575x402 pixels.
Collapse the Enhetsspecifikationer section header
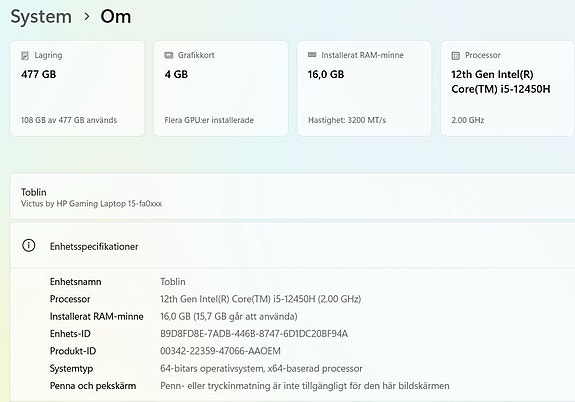point(293,245)
